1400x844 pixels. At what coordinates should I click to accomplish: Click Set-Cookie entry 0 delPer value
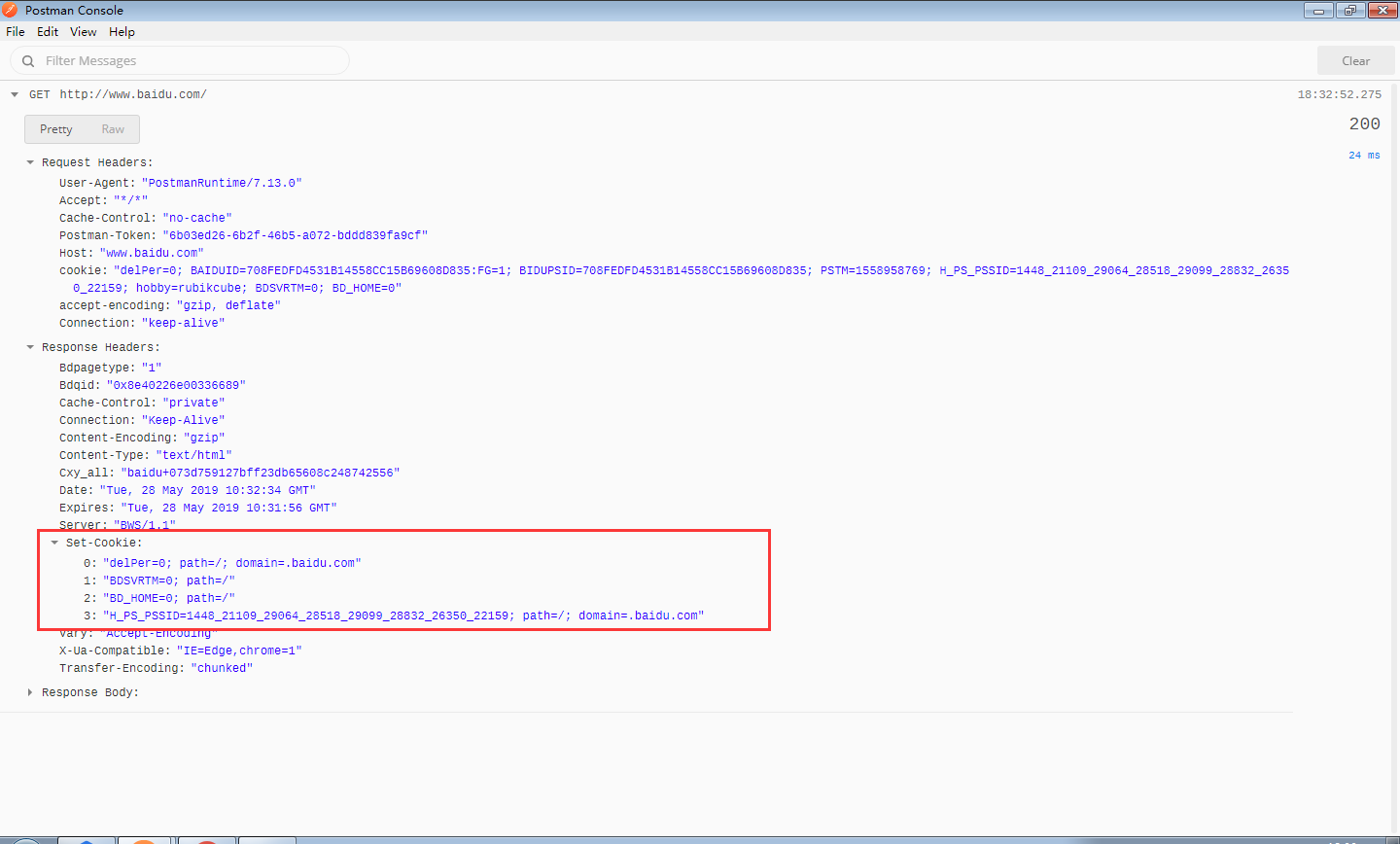pyautogui.click(x=232, y=563)
